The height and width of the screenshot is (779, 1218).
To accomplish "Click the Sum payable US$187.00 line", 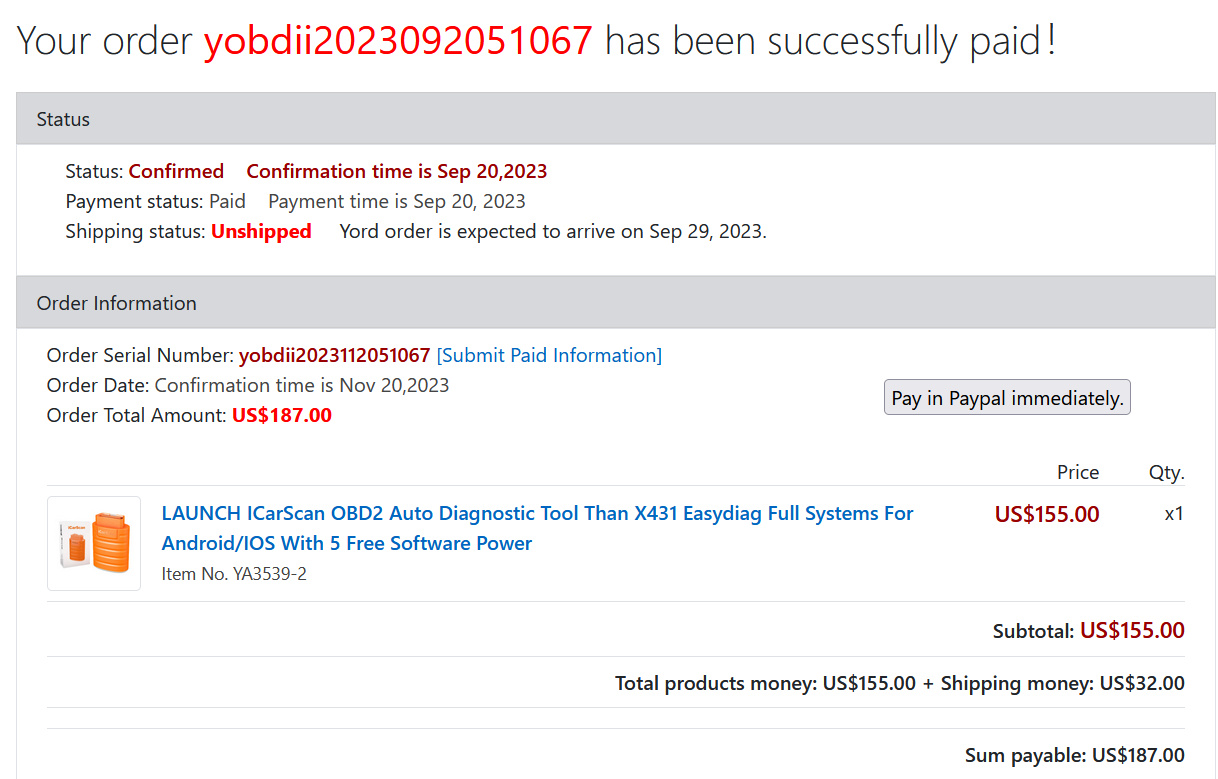I will pos(1075,755).
